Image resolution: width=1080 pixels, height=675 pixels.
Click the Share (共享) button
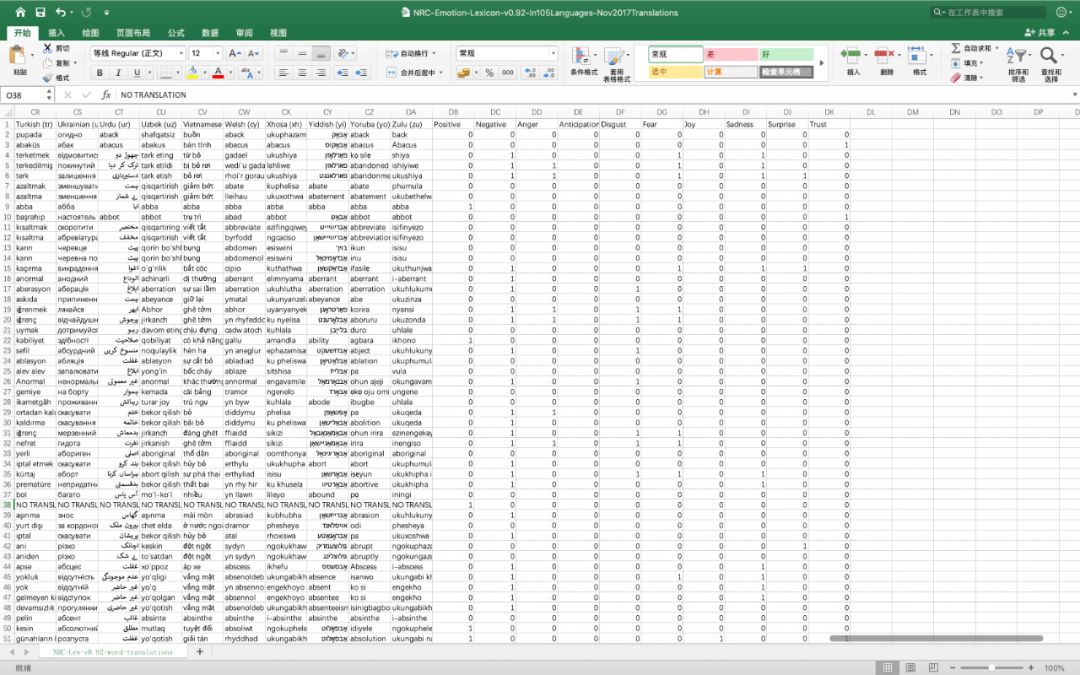pyautogui.click(x=1040, y=32)
